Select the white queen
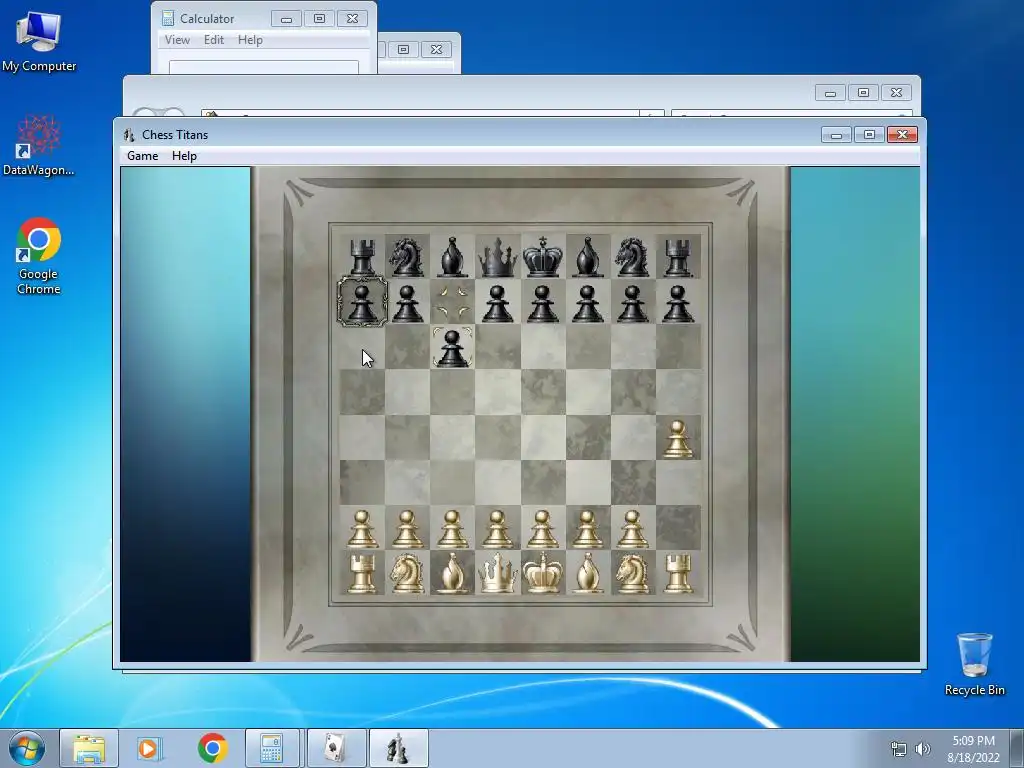This screenshot has height=768, width=1024. [498, 574]
